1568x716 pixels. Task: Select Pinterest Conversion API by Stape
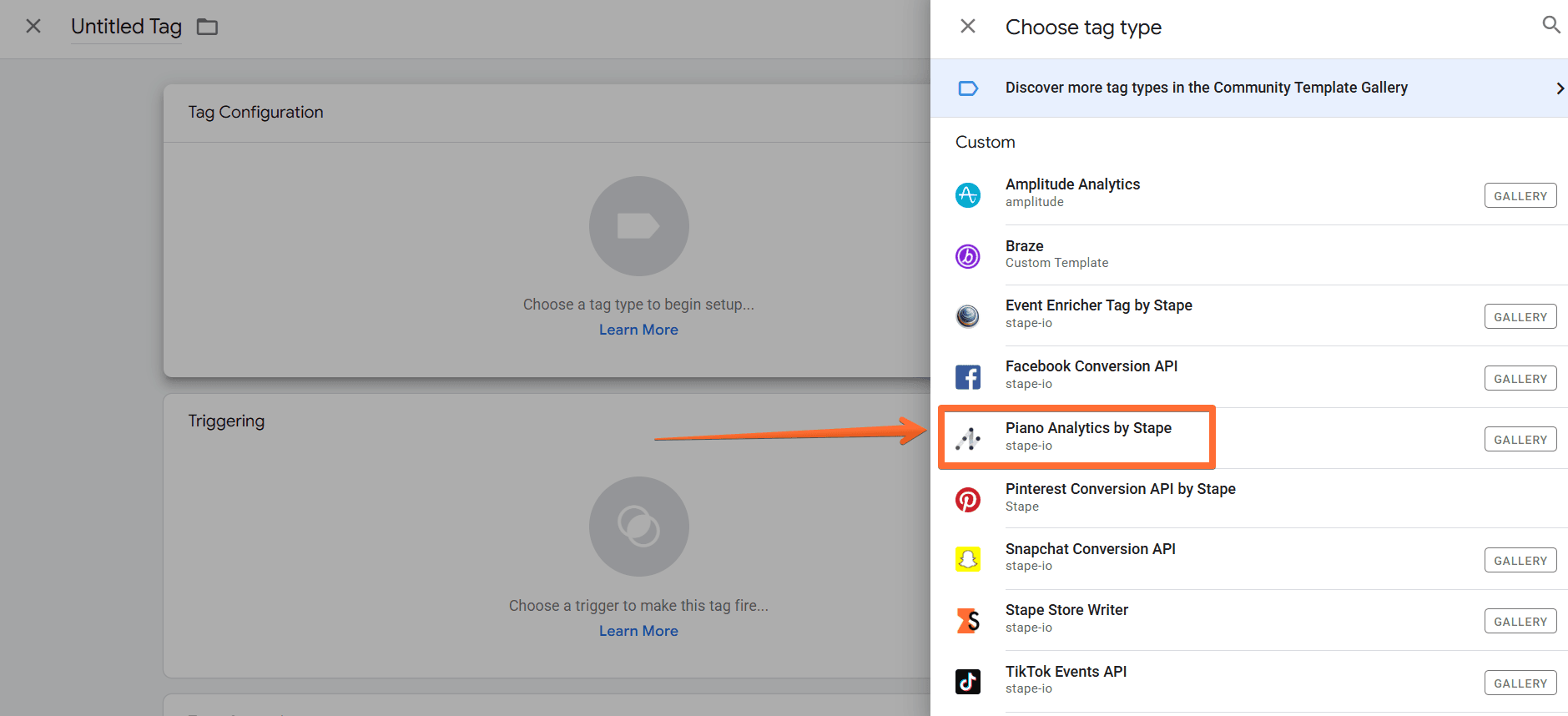[x=1249, y=498]
